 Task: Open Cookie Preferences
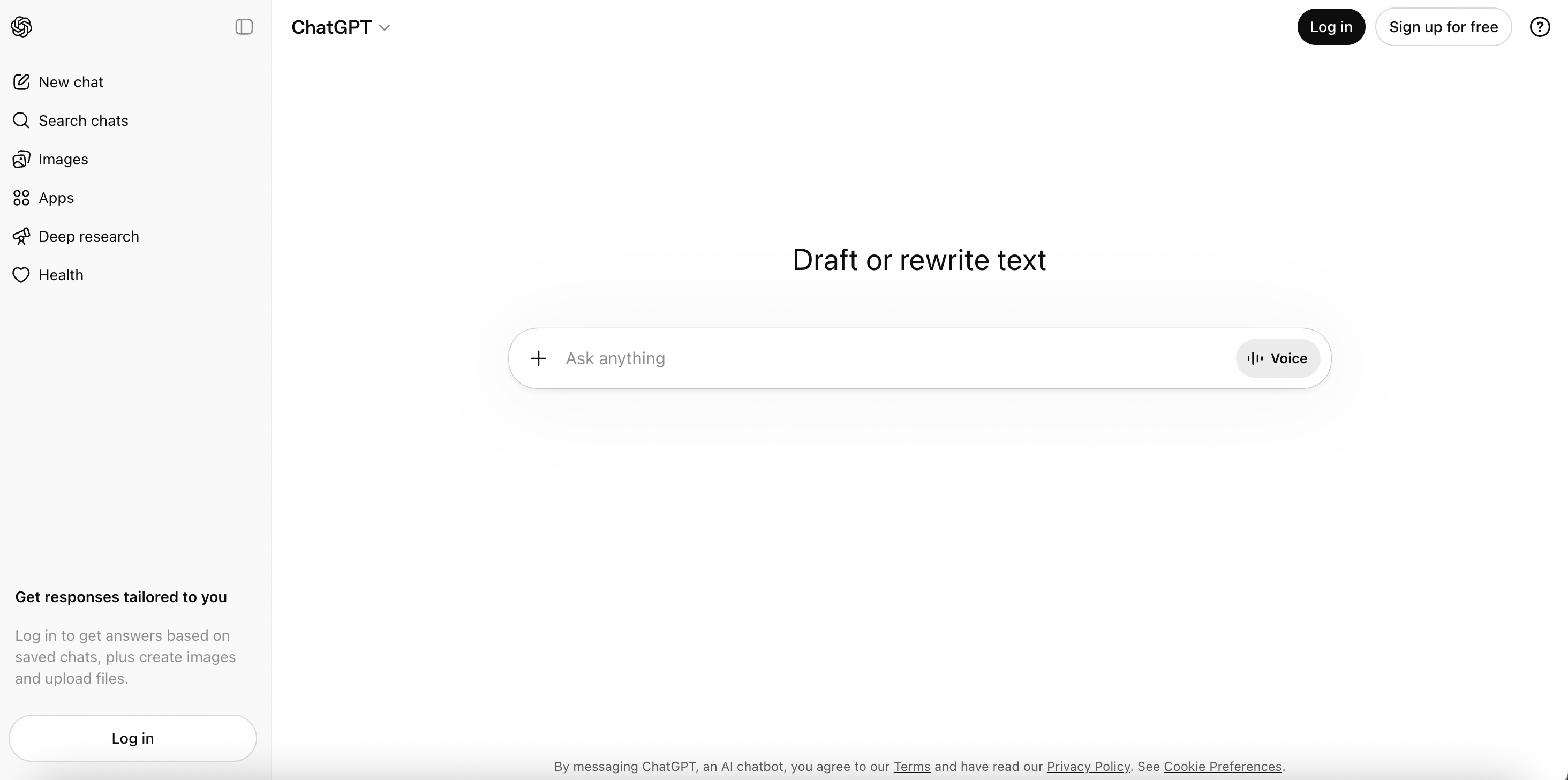pyautogui.click(x=1222, y=767)
